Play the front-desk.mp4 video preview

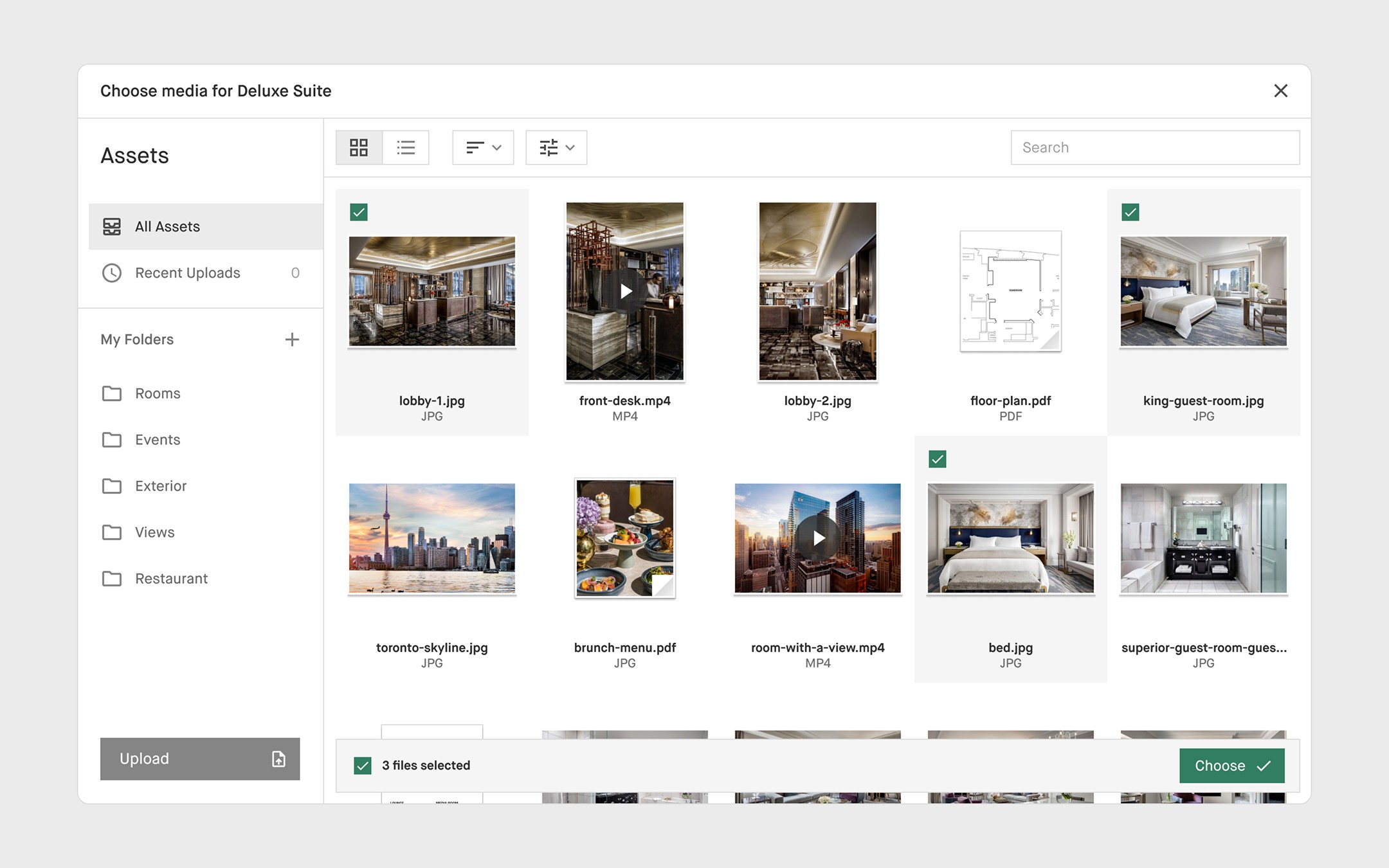tap(625, 291)
